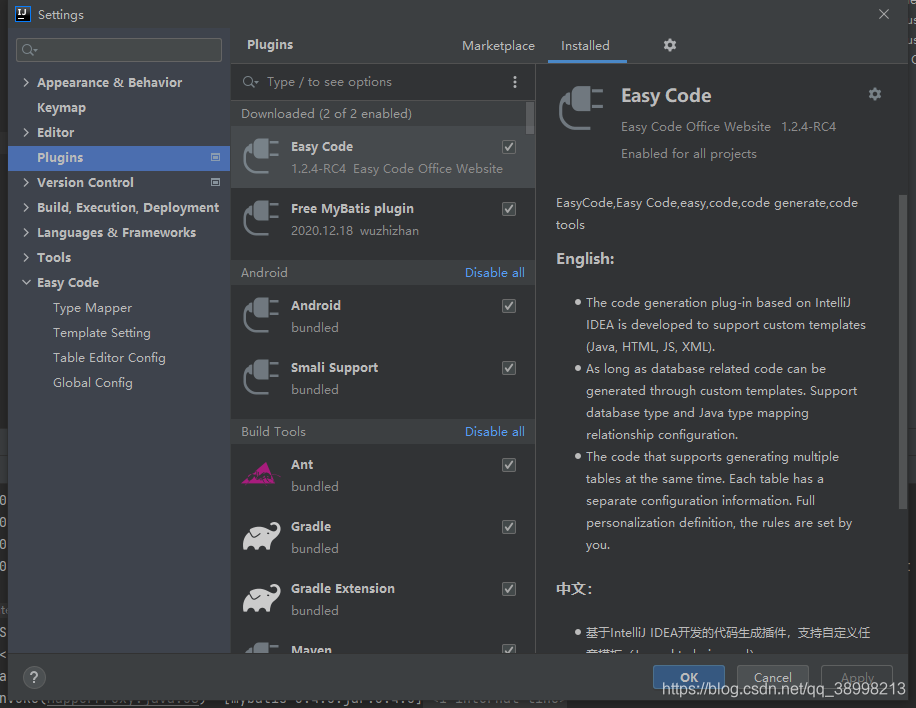The height and width of the screenshot is (708, 916).
Task: Toggle the Smali Support checkbox
Action: (509, 367)
